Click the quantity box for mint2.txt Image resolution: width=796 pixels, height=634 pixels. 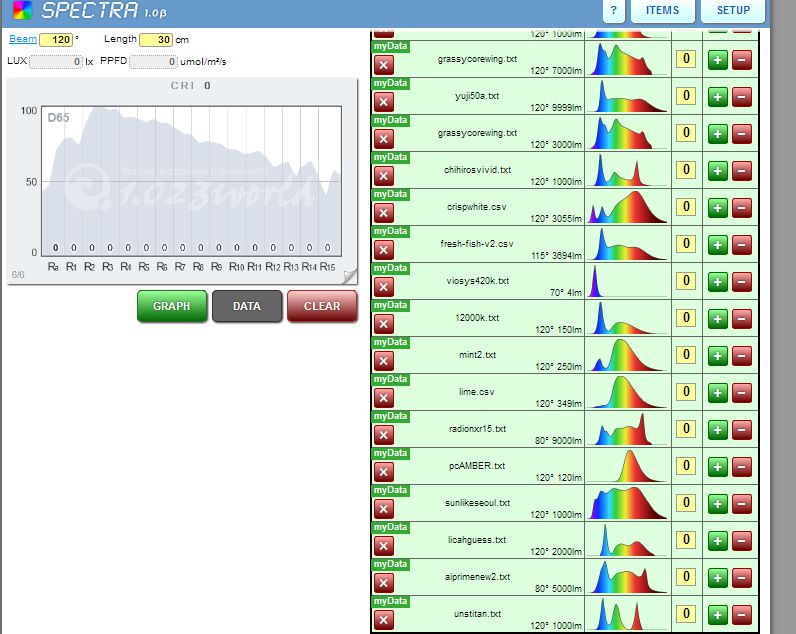(686, 355)
